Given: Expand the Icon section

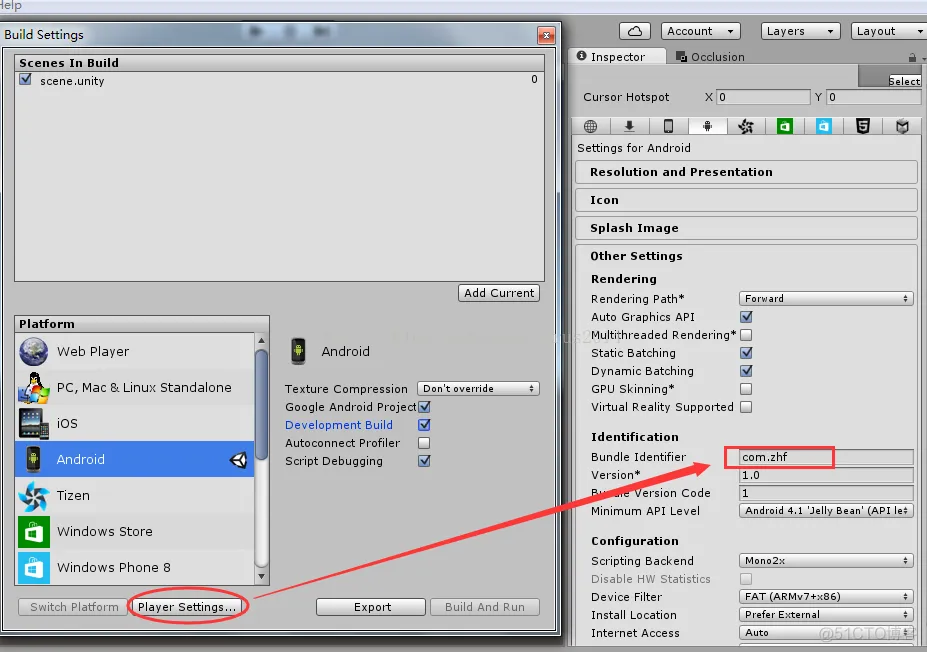Looking at the screenshot, I should 746,200.
